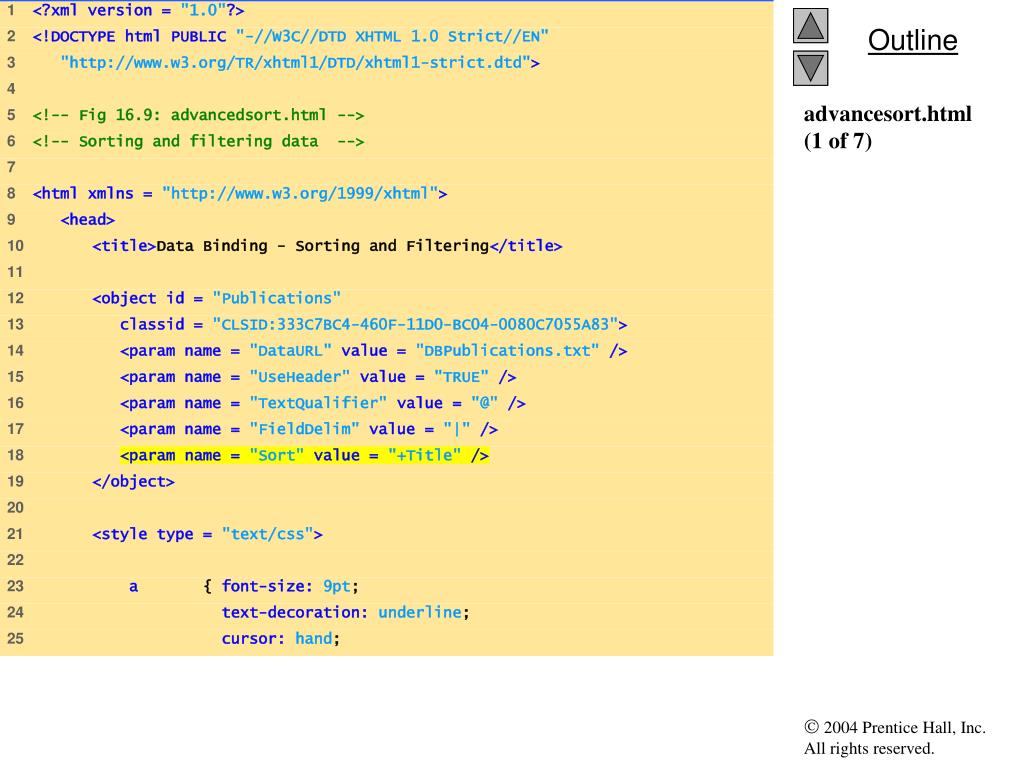Select the TextQualifier param line
The image size is (1024, 768).
(323, 403)
